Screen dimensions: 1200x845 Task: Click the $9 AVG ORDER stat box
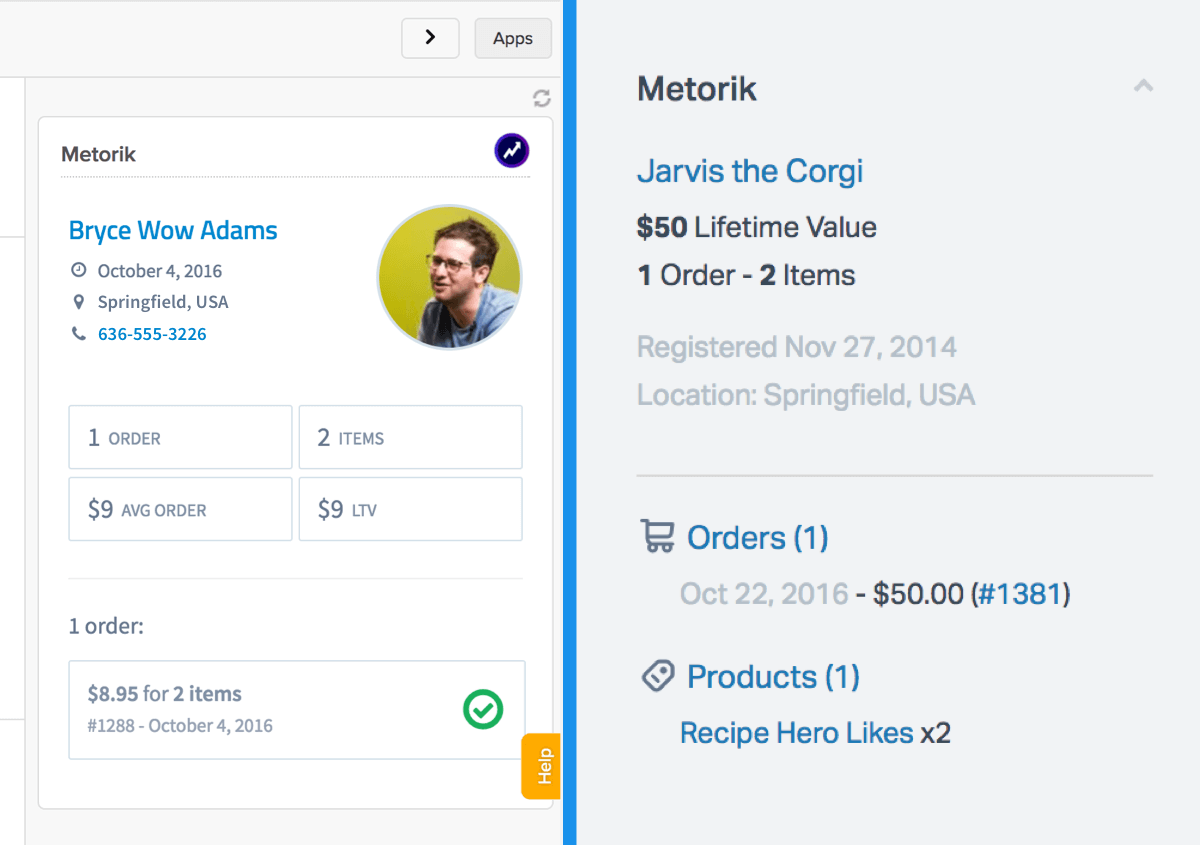pos(180,509)
